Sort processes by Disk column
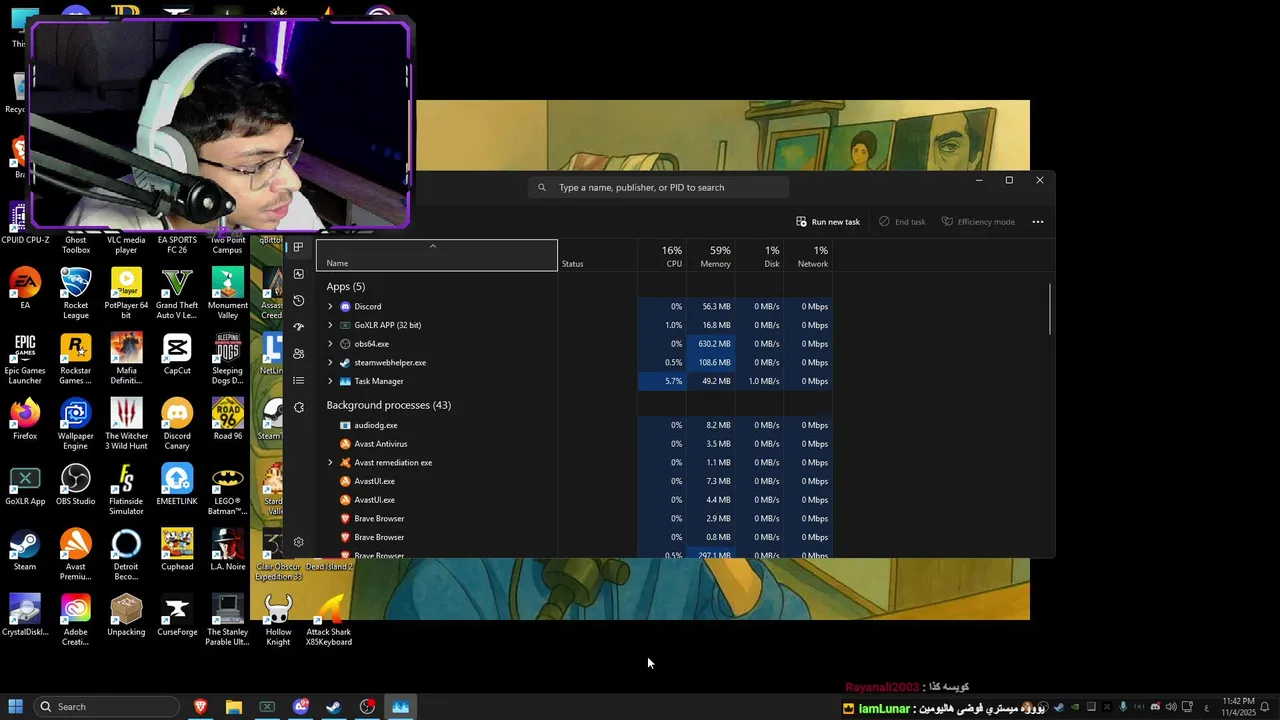This screenshot has width=1280, height=720. tap(759, 256)
